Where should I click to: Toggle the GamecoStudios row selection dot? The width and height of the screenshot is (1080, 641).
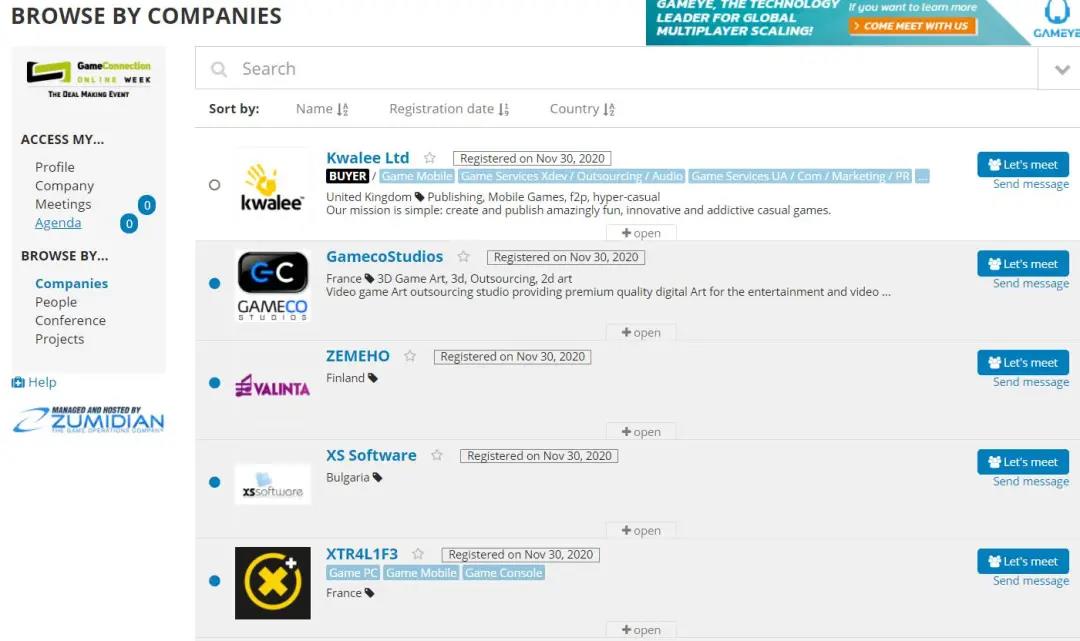(x=215, y=283)
